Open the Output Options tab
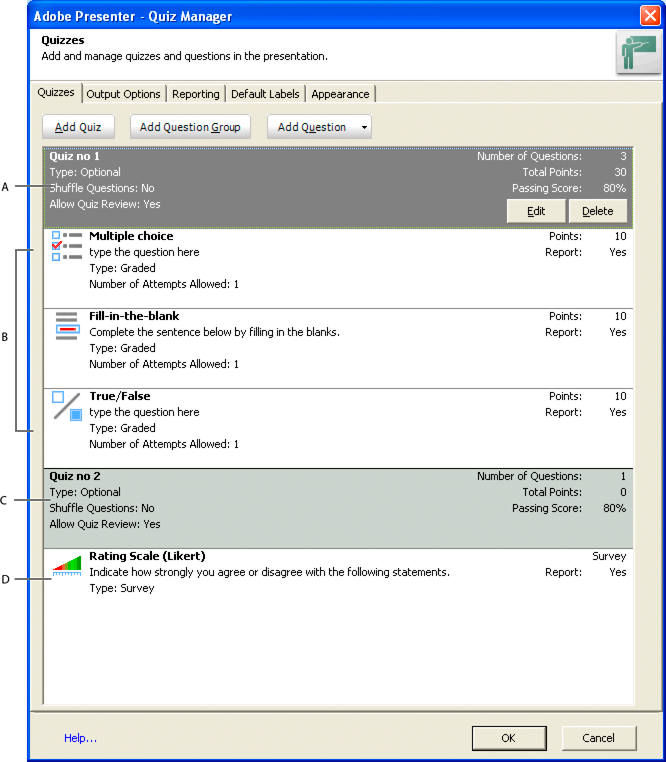666x762 pixels. point(123,94)
